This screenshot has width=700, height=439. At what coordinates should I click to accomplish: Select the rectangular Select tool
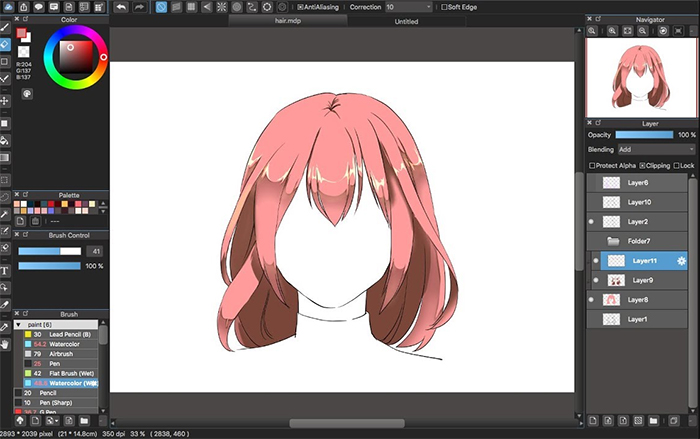pyautogui.click(x=5, y=180)
